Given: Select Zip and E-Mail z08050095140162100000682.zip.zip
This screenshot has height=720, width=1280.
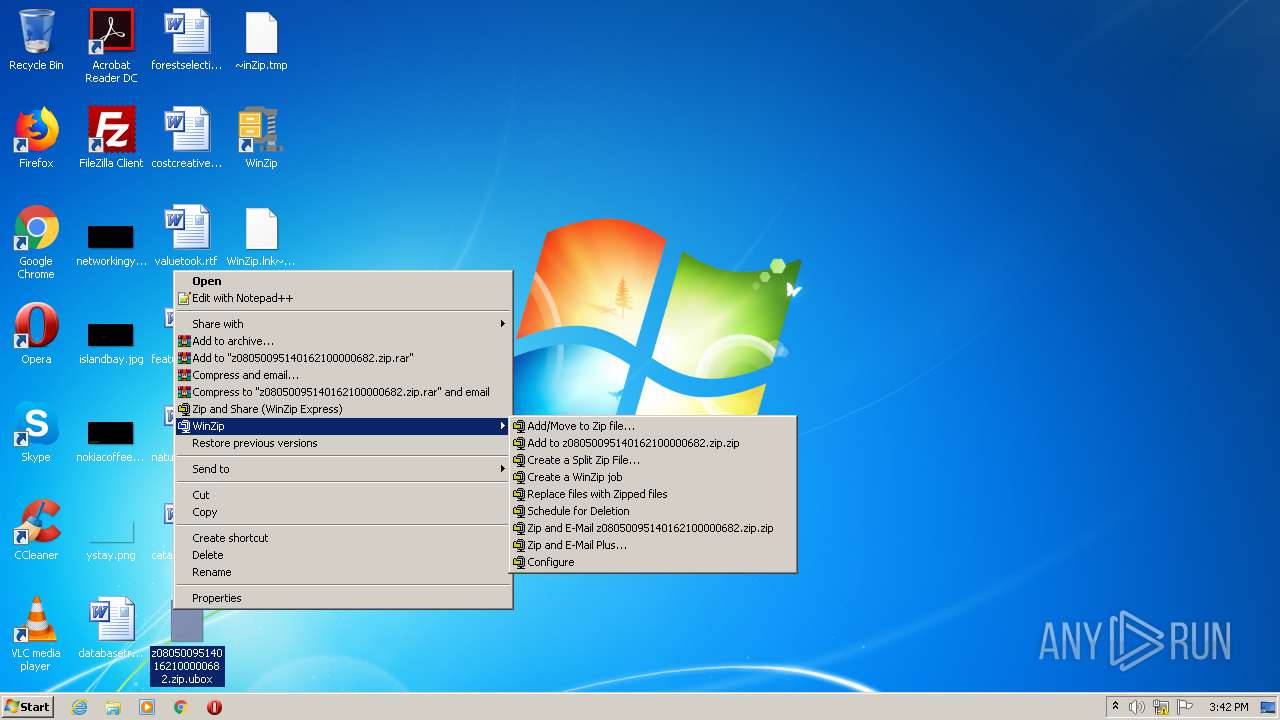Looking at the screenshot, I should [x=653, y=528].
